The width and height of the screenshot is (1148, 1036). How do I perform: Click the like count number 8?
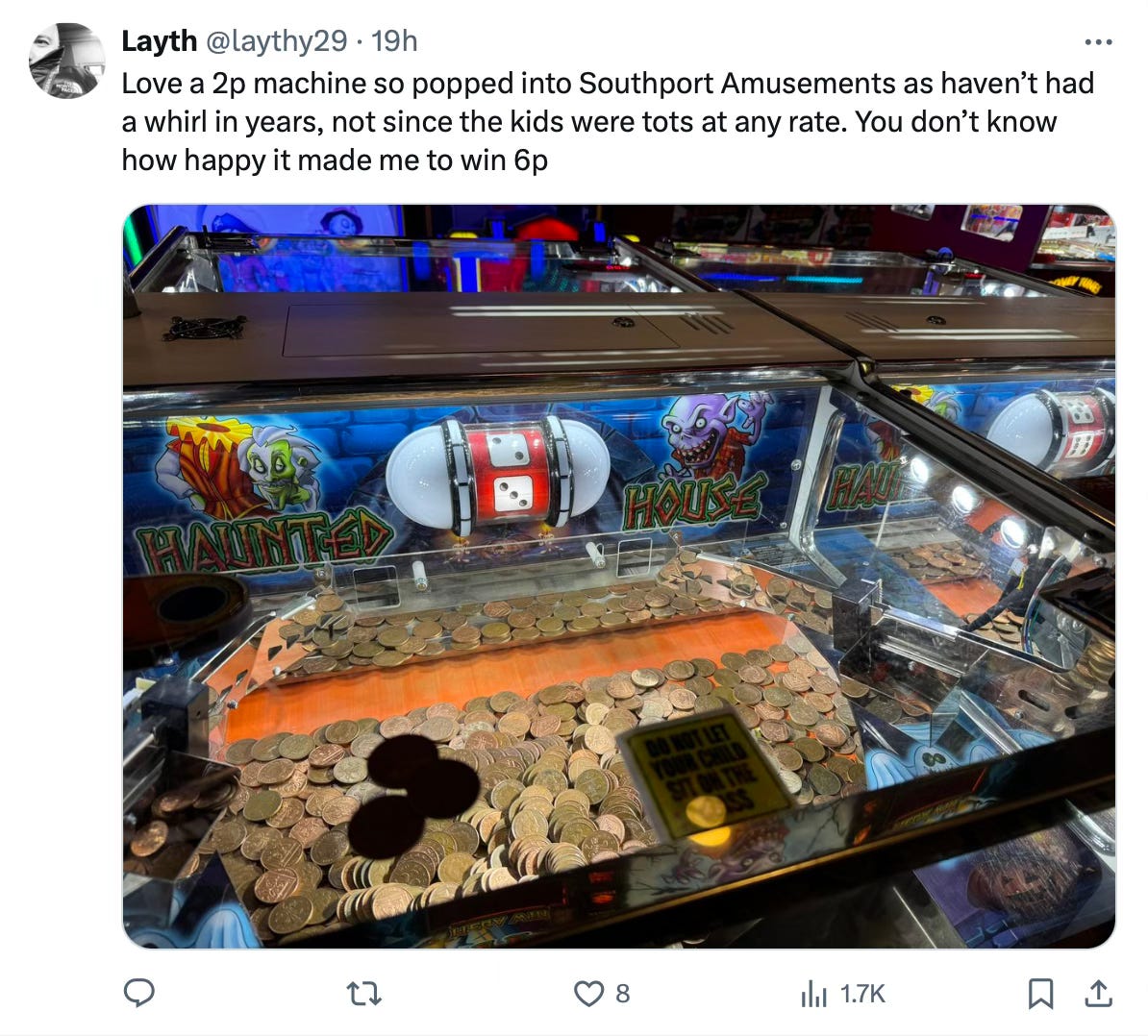coord(622,994)
